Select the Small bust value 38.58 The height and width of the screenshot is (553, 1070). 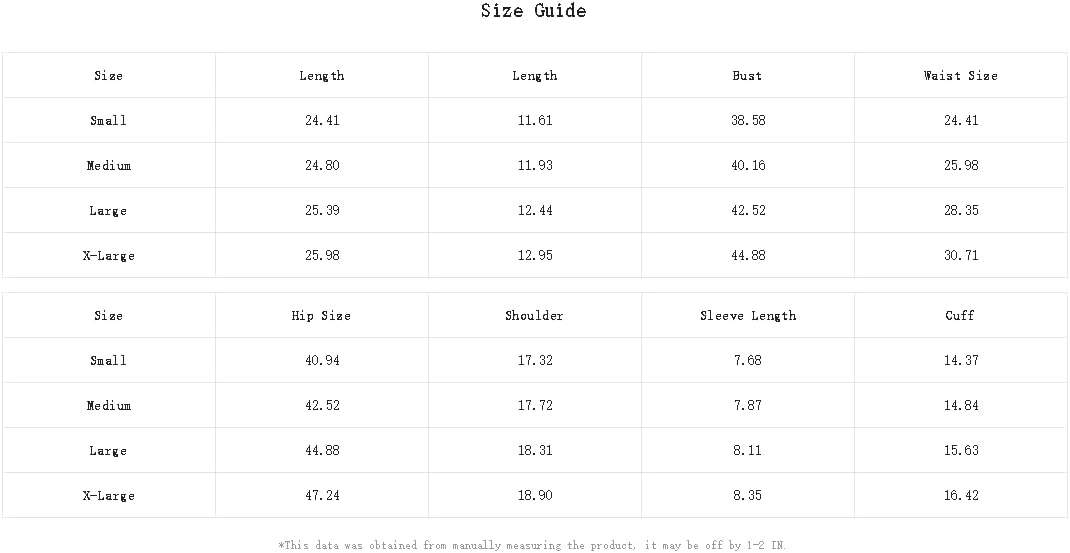[x=748, y=121]
